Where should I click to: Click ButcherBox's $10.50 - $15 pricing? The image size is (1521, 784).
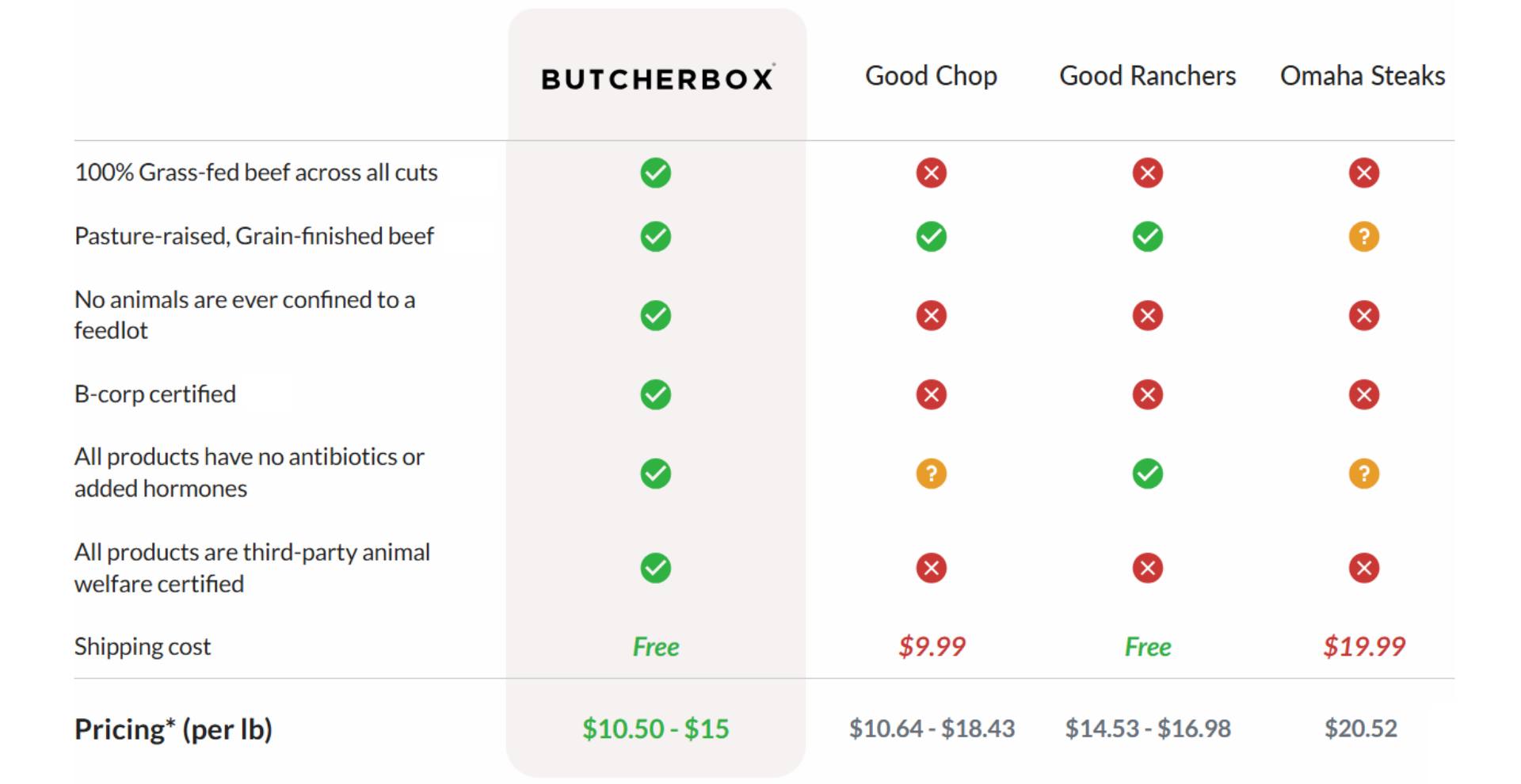655,729
